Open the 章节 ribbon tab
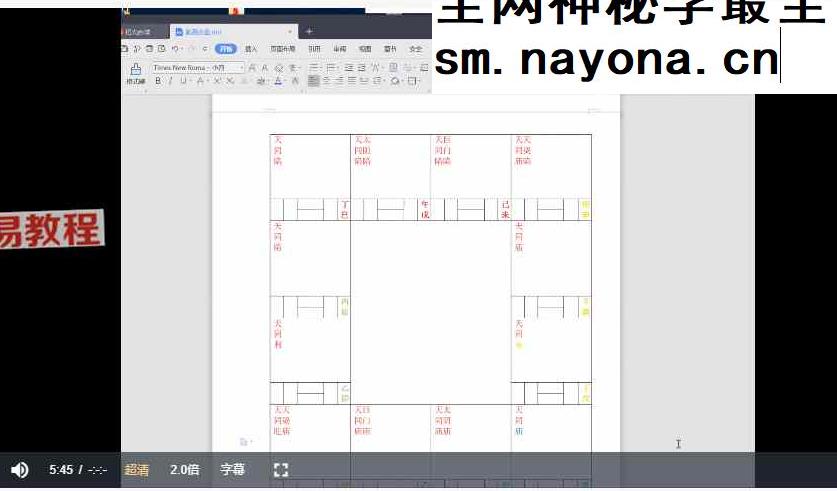The width and height of the screenshot is (837, 491). tap(390, 49)
